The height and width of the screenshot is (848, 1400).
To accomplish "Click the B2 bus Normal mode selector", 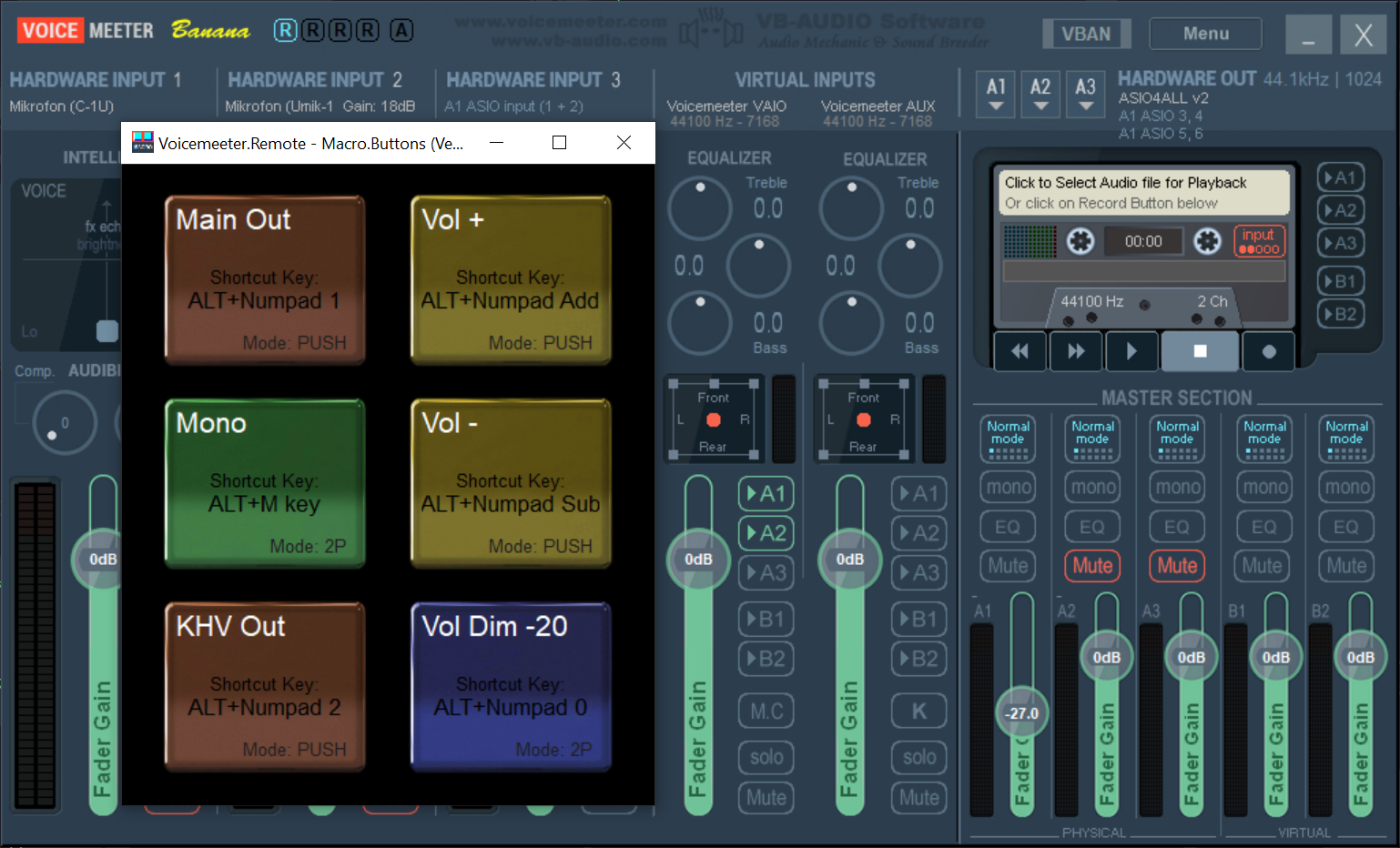I will (x=1347, y=439).
